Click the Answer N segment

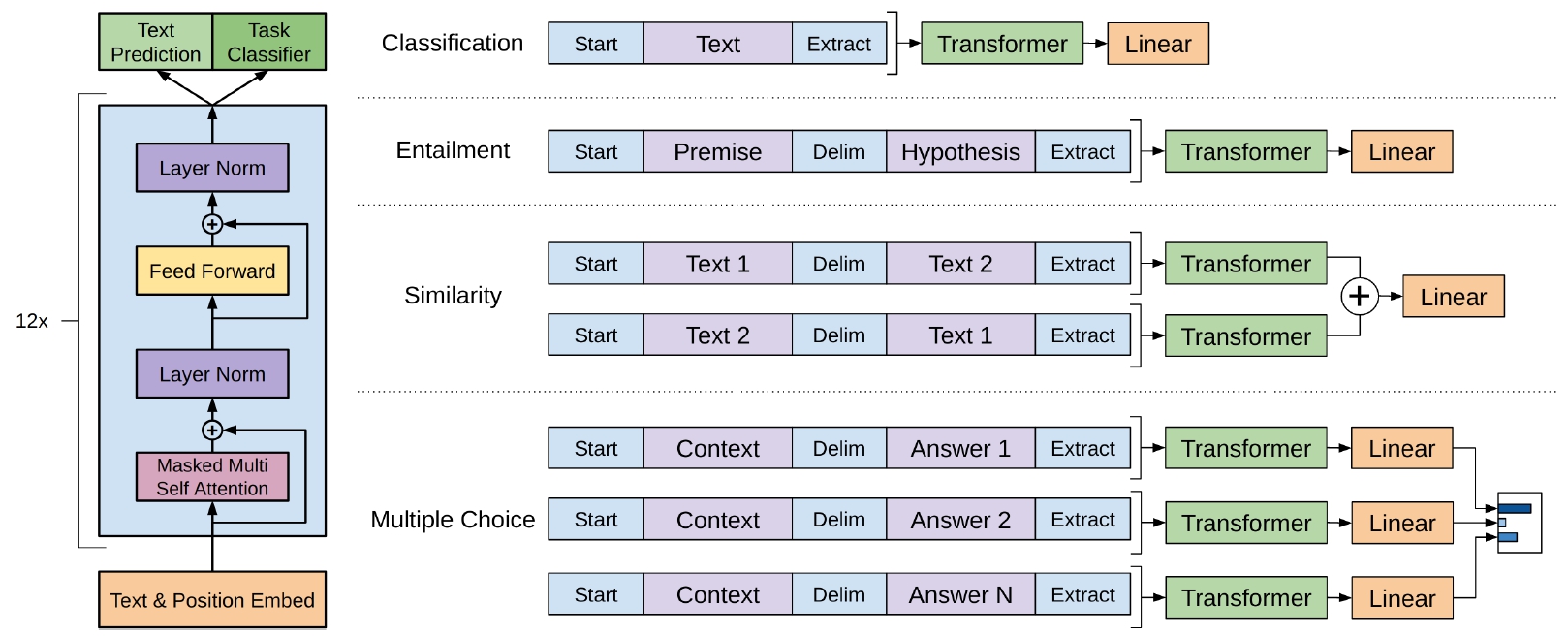click(x=960, y=594)
